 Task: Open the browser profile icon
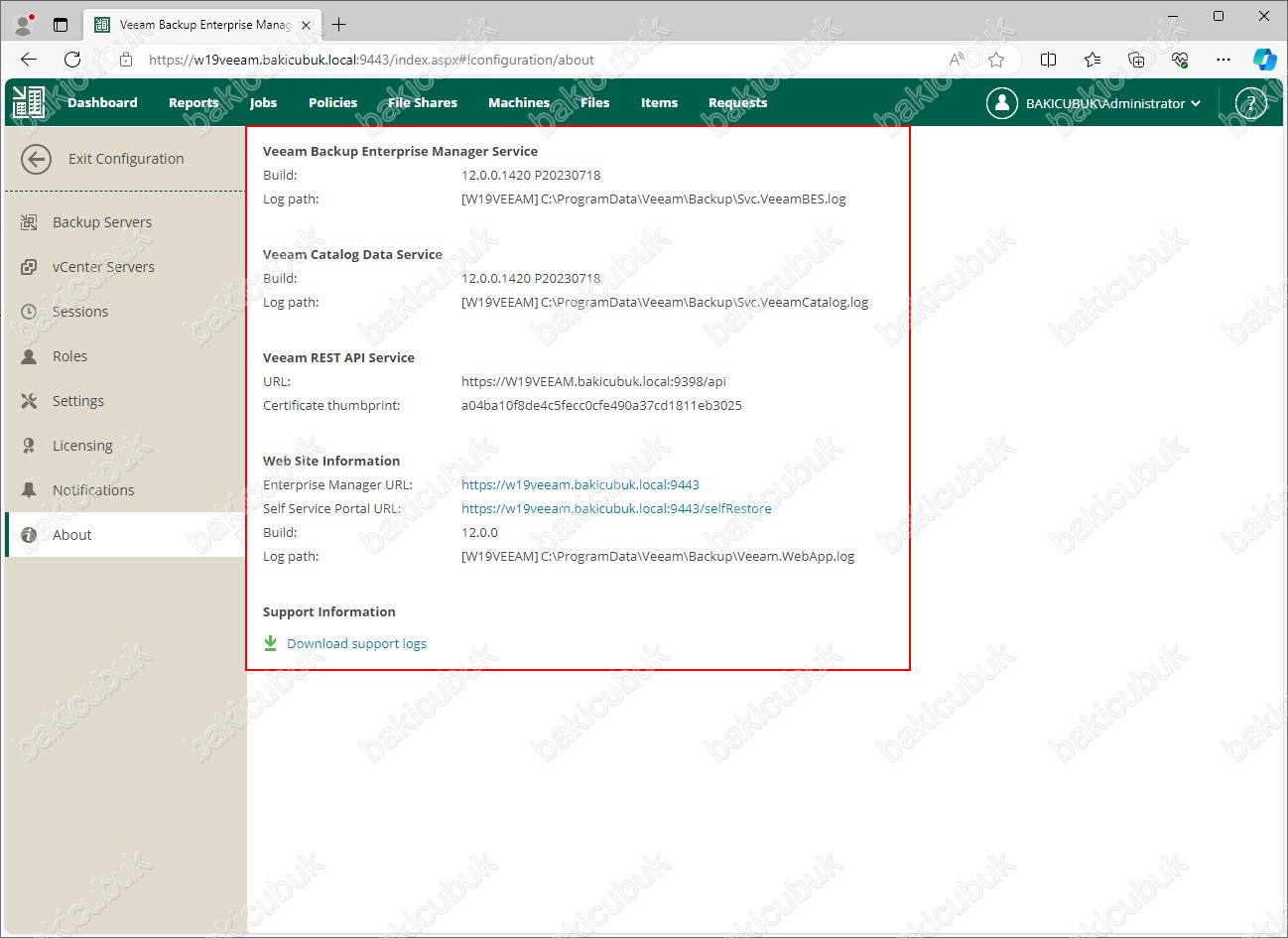point(24,25)
